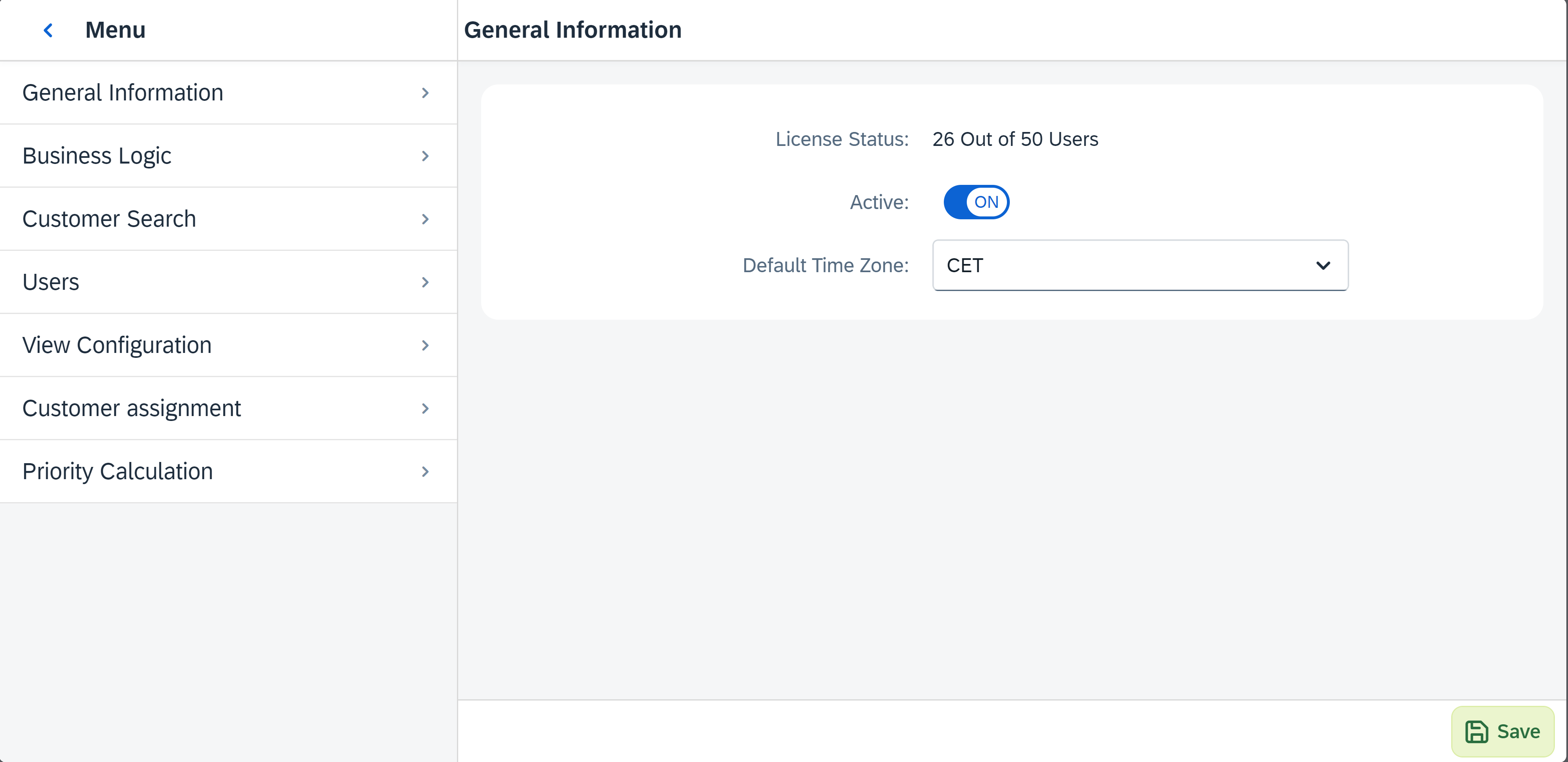Click the General Information page heading
This screenshot has width=1568, height=762.
[572, 30]
